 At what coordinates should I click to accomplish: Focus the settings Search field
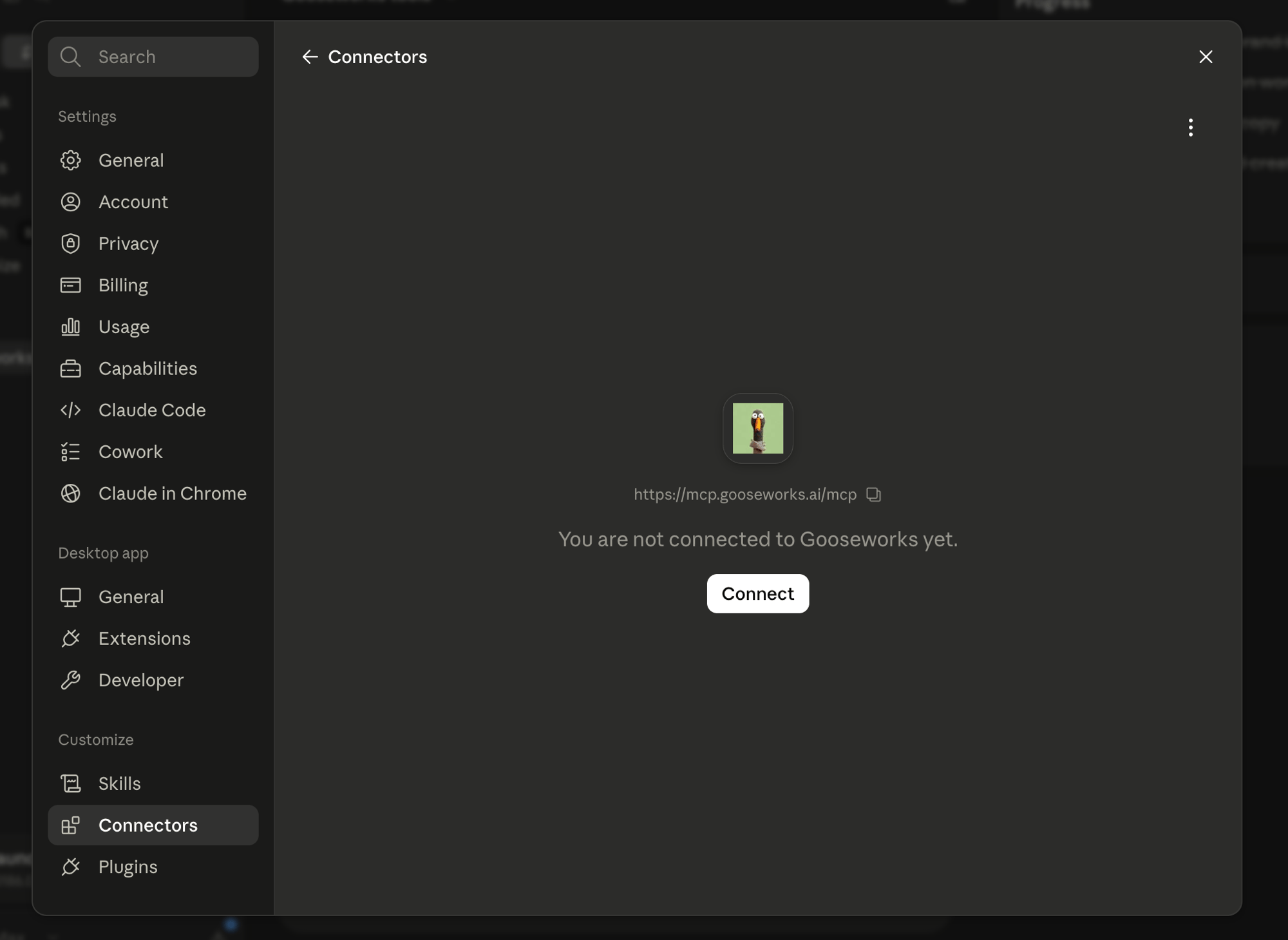tap(153, 57)
